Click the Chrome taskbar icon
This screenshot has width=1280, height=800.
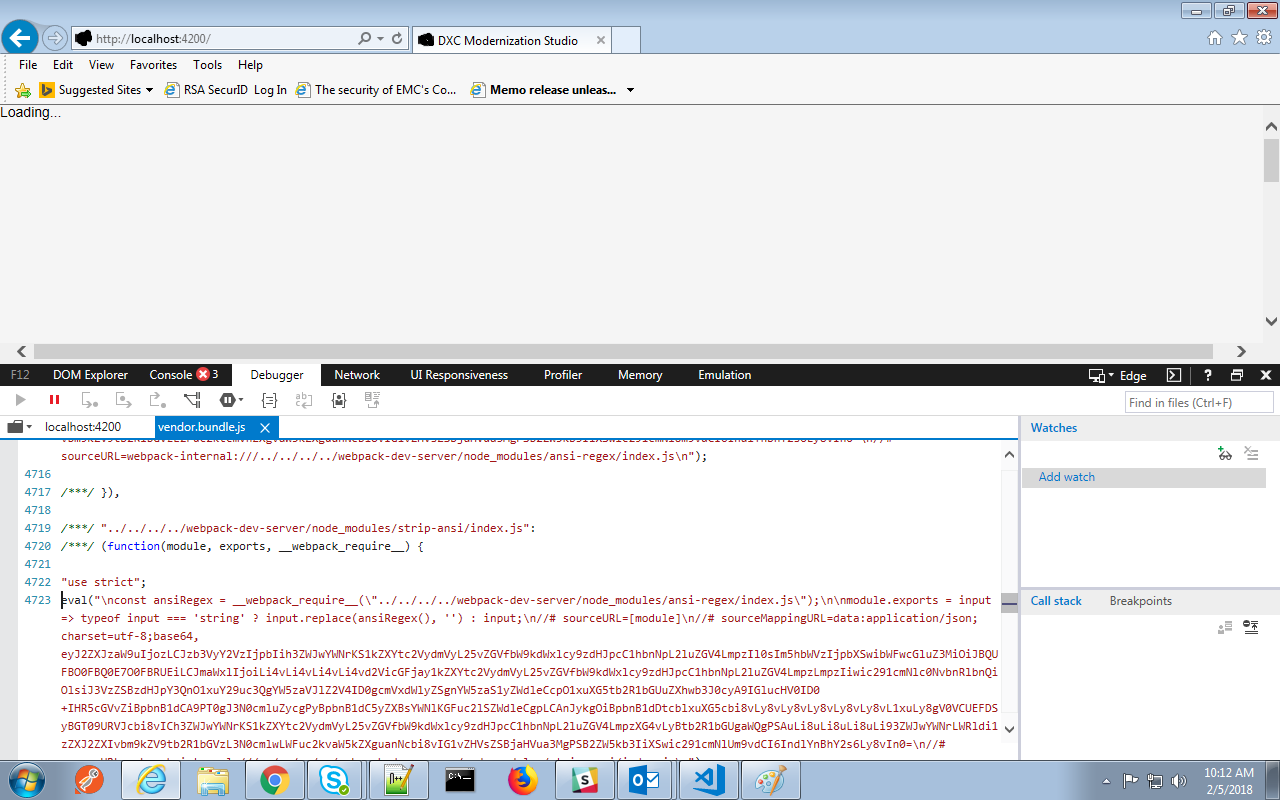(275, 780)
